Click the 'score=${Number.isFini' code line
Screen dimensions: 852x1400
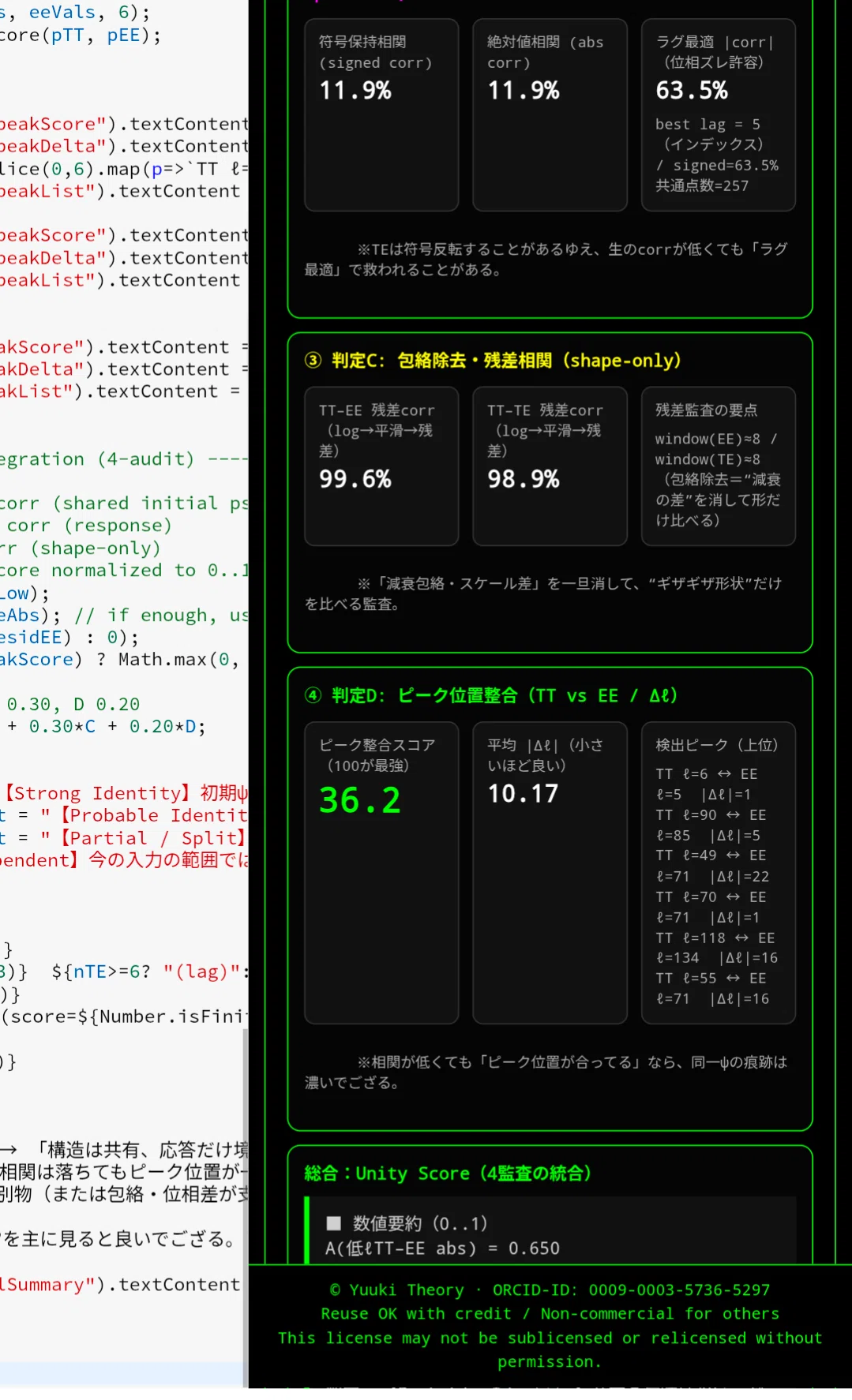point(124,1016)
